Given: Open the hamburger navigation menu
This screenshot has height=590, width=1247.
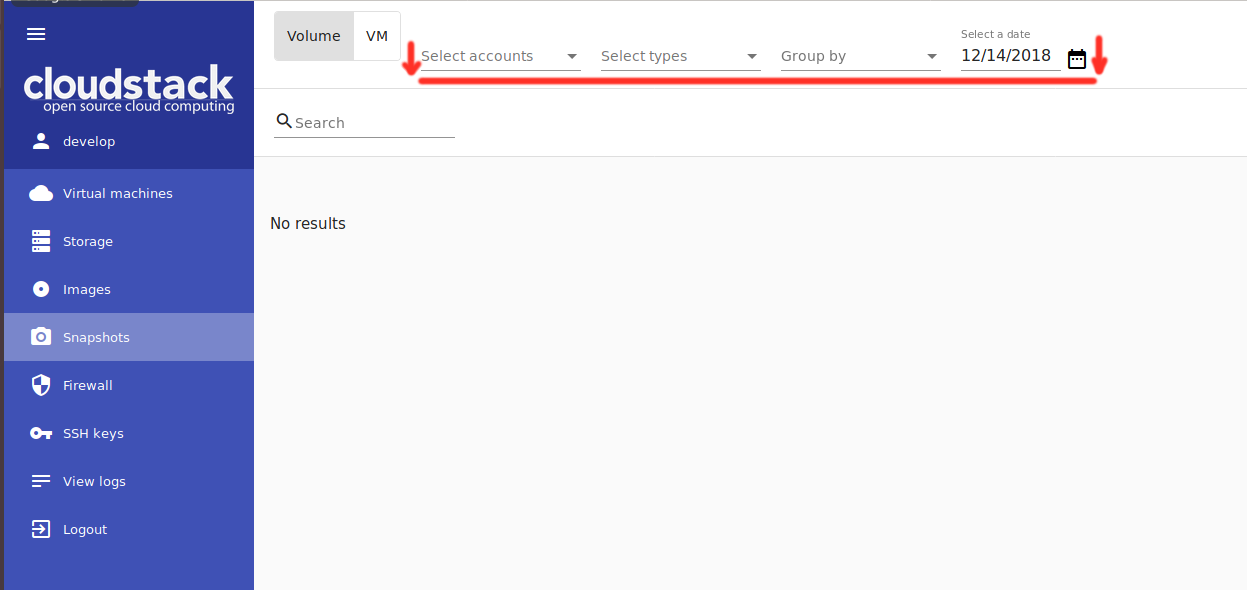Looking at the screenshot, I should tap(36, 34).
